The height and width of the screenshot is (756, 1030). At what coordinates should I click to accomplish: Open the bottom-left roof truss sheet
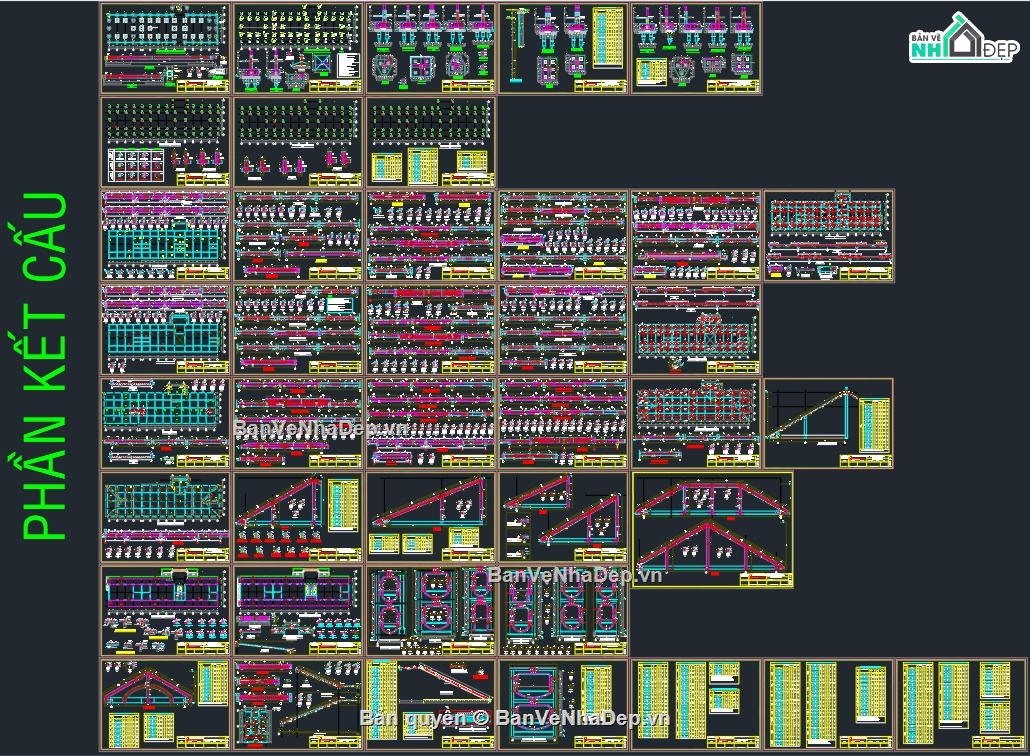[x=165, y=704]
